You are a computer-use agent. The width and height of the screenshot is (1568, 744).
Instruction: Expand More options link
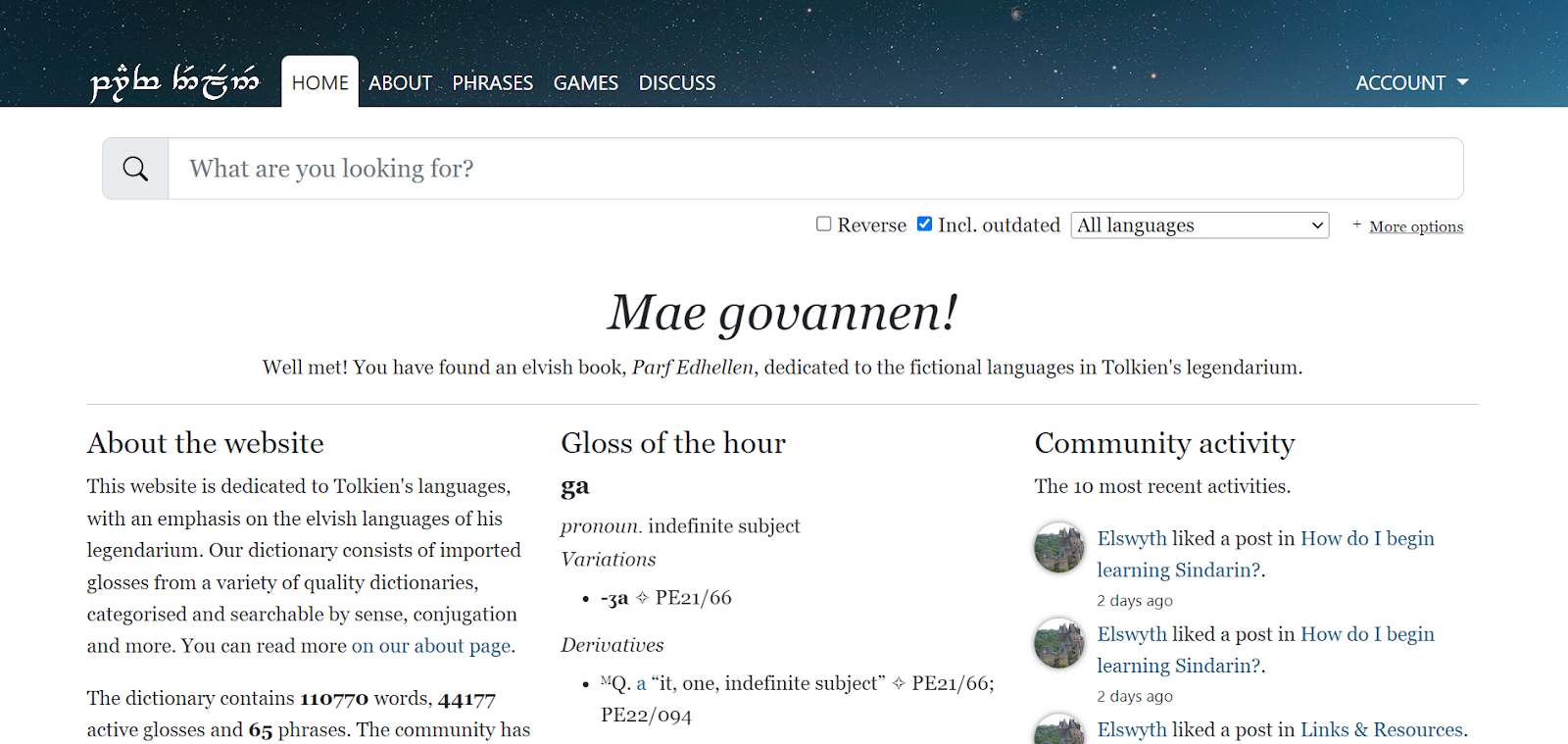(x=1416, y=226)
